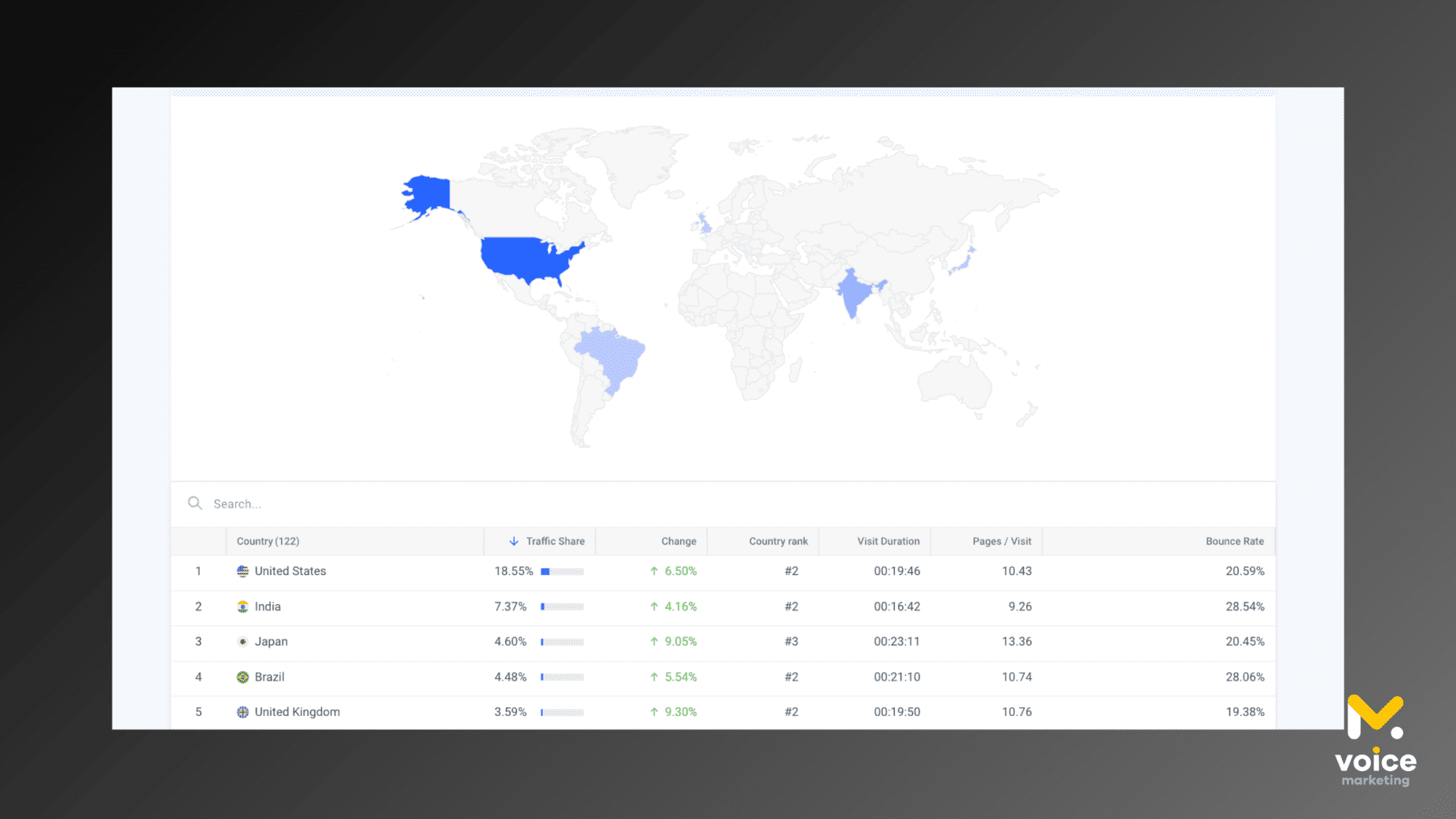Click the India flag icon
This screenshot has height=819, width=1456.
pos(242,607)
